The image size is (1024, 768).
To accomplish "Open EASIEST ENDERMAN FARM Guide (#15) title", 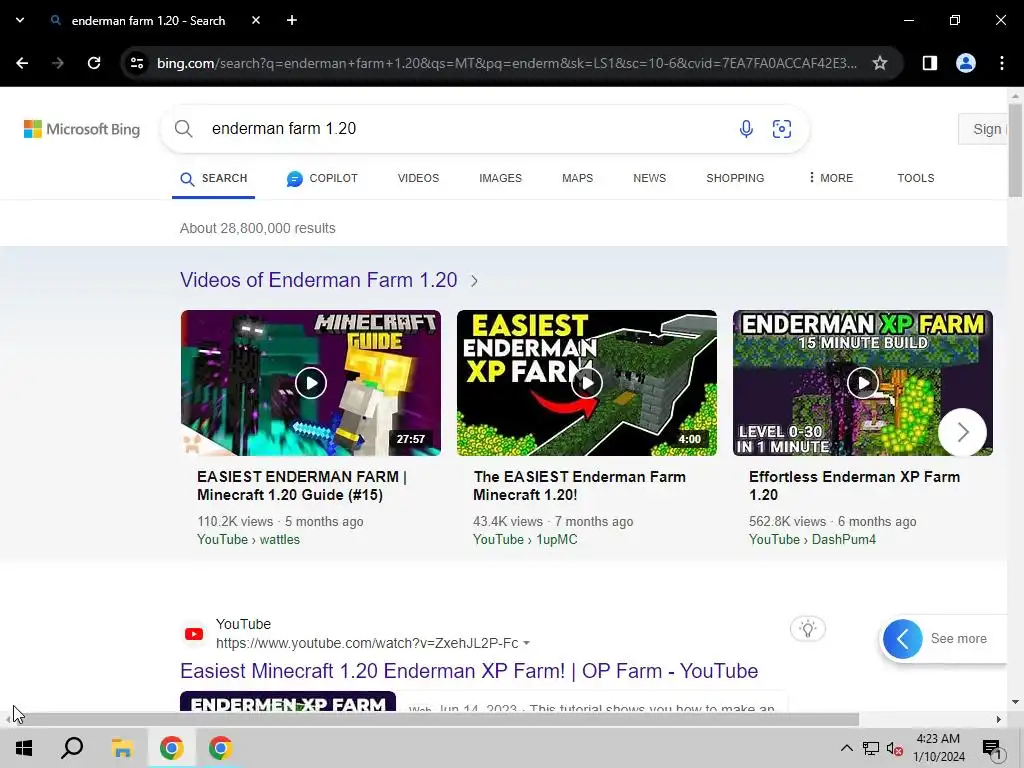I will 302,486.
